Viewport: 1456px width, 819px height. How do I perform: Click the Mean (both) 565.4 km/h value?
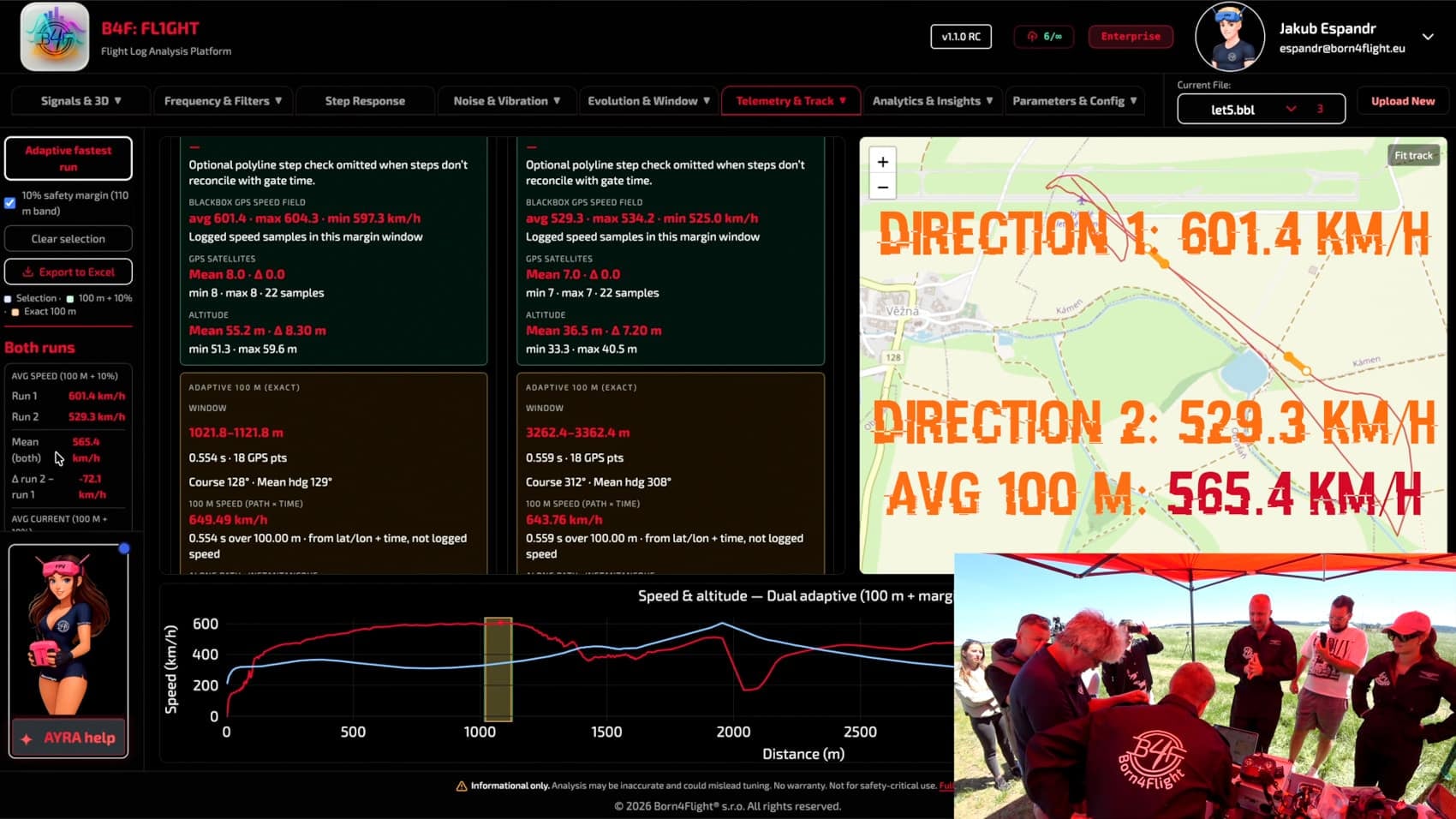tap(87, 451)
